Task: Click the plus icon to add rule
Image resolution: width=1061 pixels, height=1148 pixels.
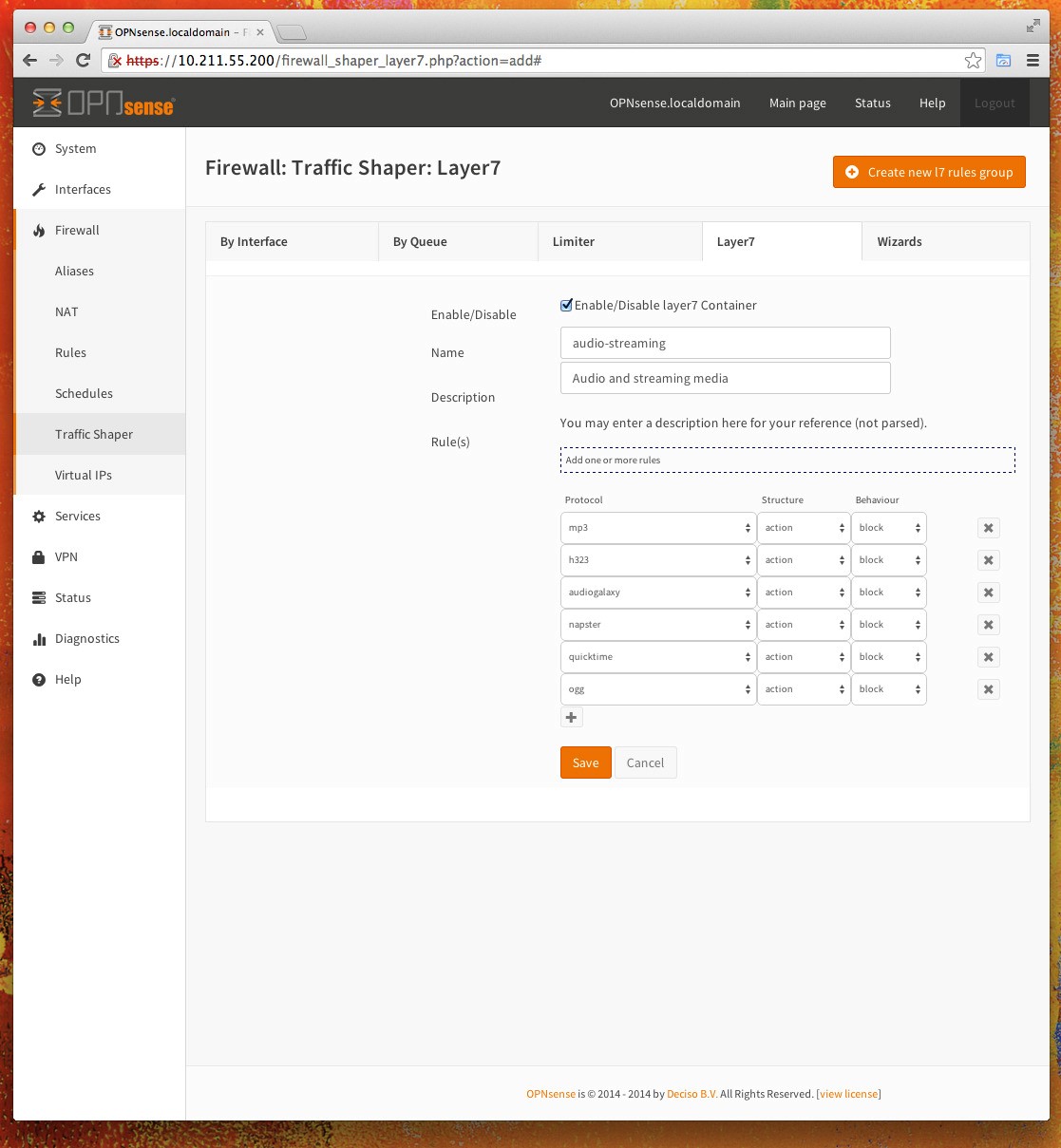Action: point(571,718)
